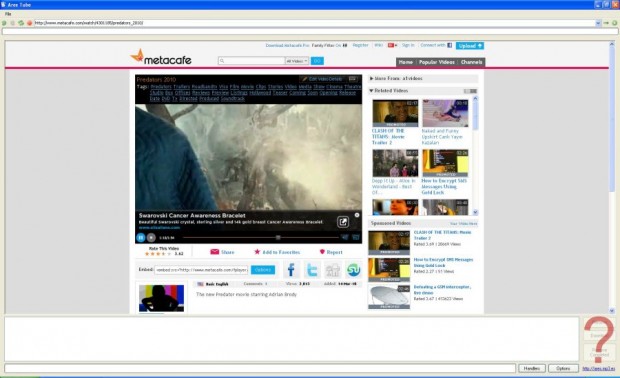
Task: Click the Options button in the bottom bar
Action: point(563,369)
